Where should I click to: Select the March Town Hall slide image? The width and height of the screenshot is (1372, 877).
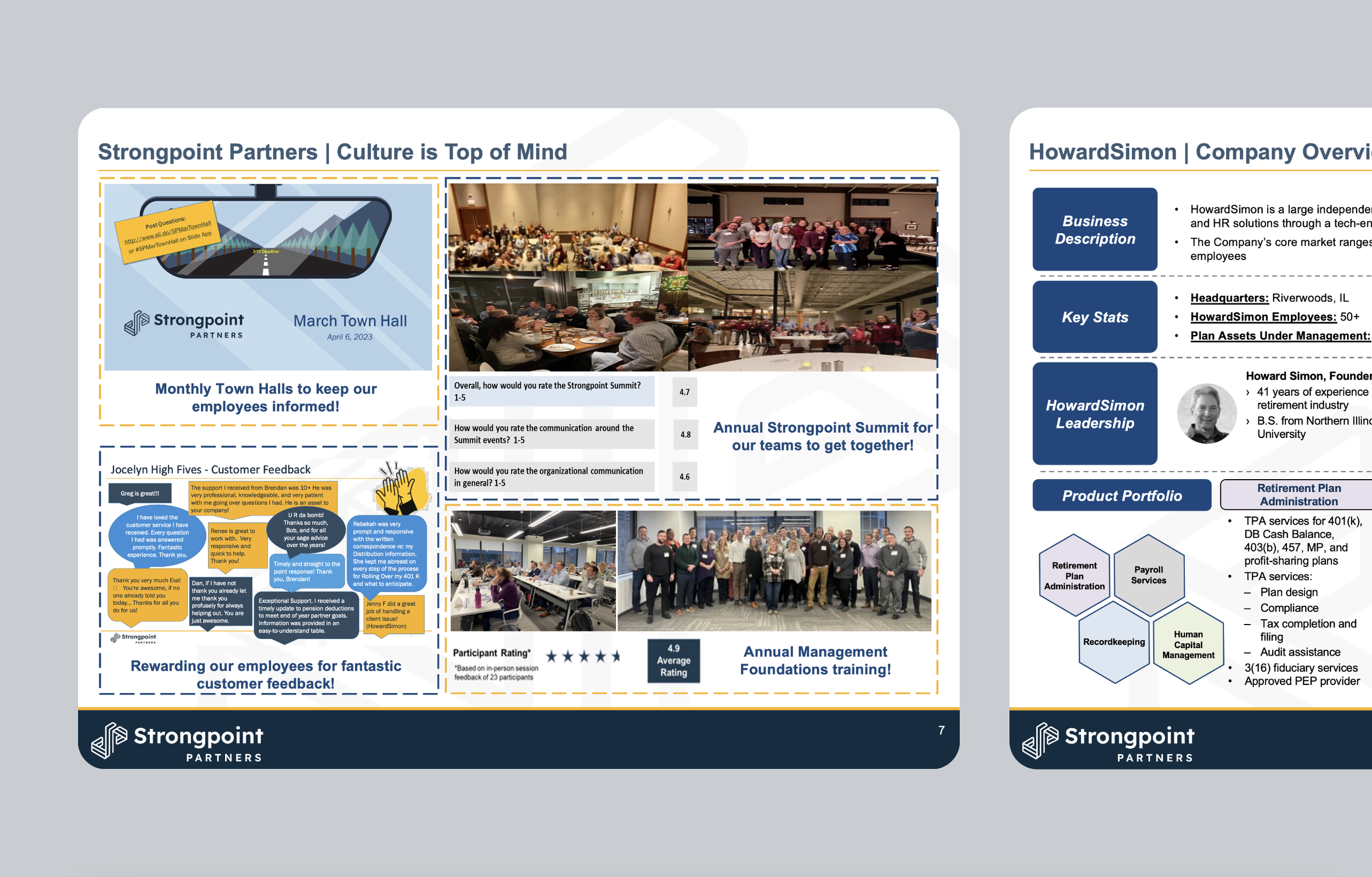(x=268, y=277)
